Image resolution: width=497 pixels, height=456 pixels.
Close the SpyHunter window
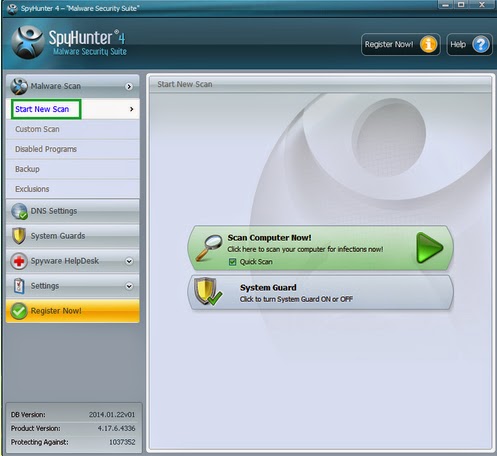point(482,5)
